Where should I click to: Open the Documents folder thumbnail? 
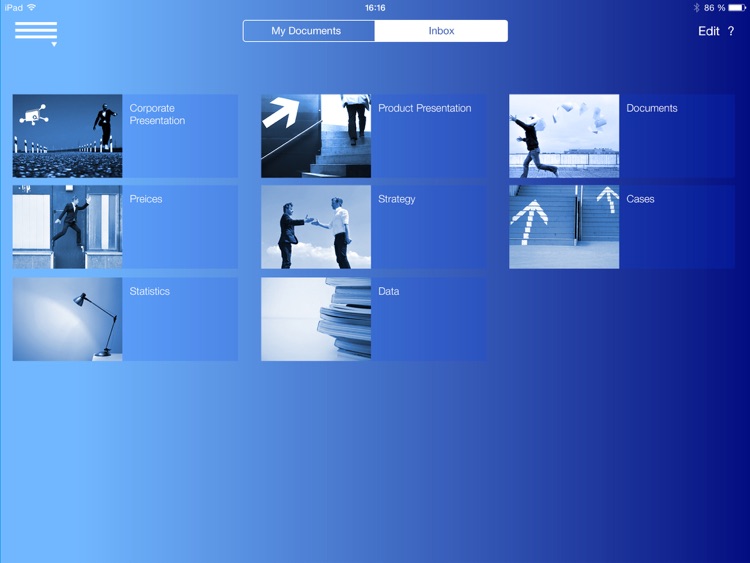tap(564, 136)
